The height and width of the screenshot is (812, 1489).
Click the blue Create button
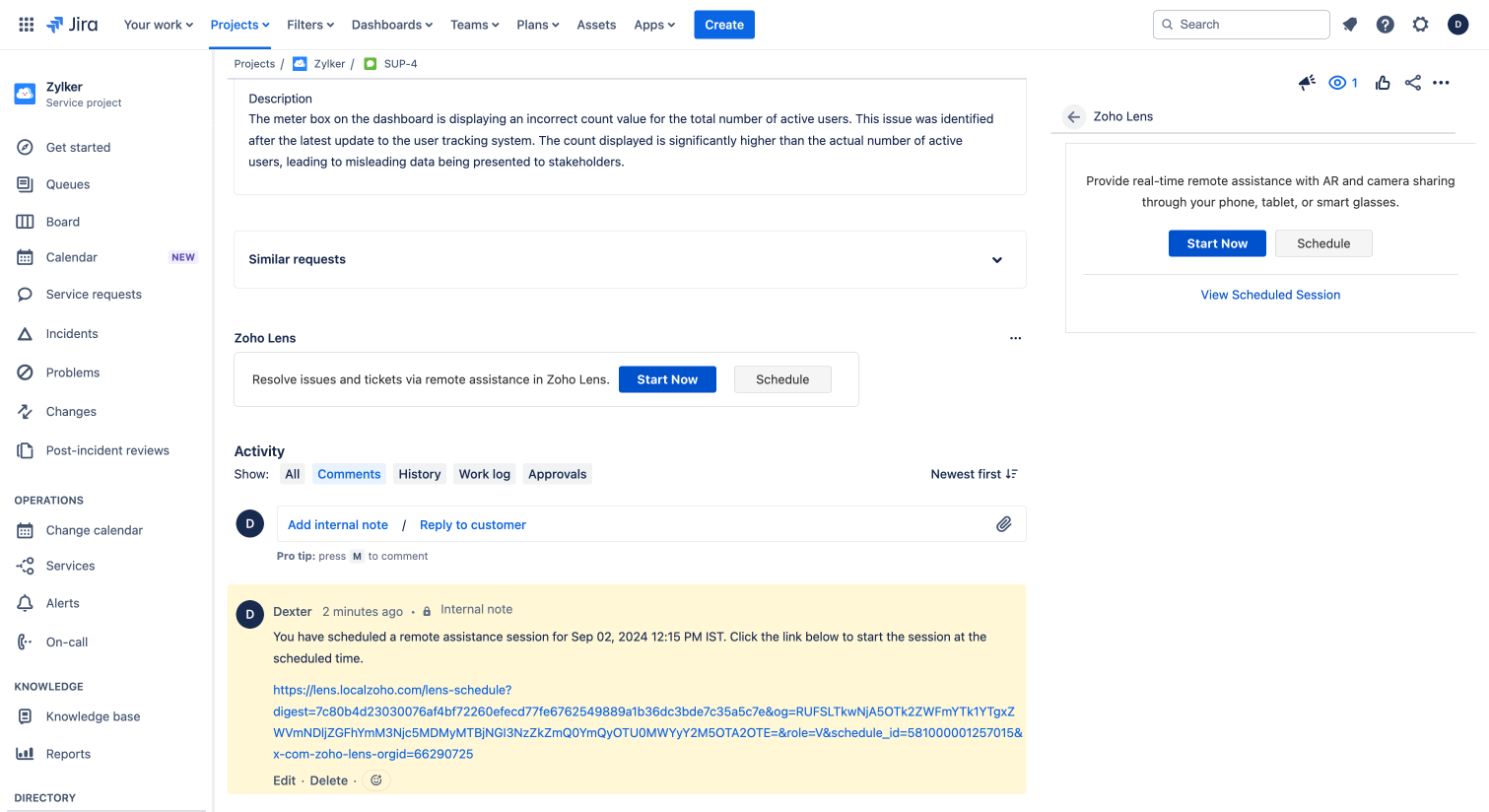724,25
